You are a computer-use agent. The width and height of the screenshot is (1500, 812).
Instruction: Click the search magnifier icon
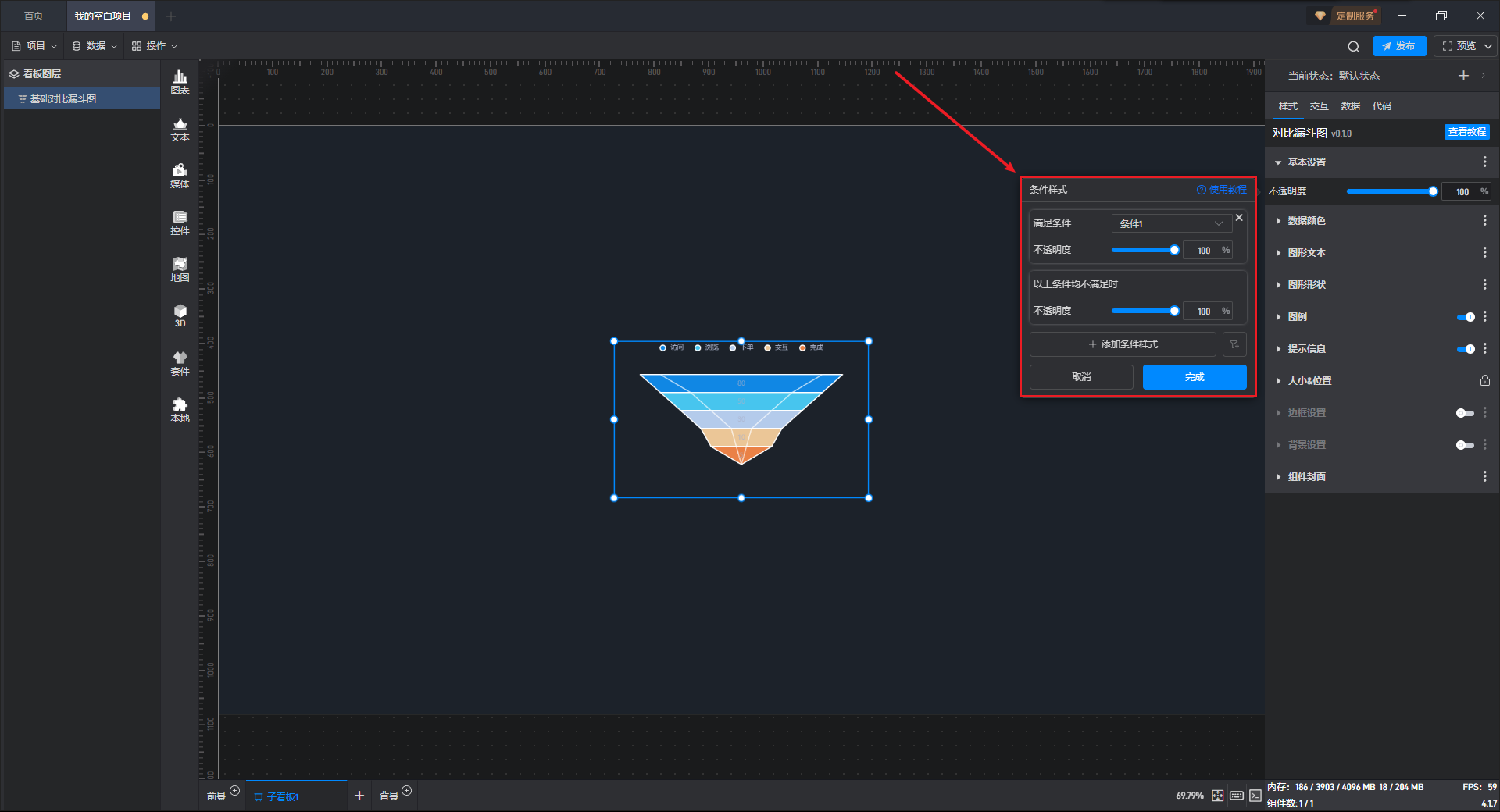(x=1353, y=47)
